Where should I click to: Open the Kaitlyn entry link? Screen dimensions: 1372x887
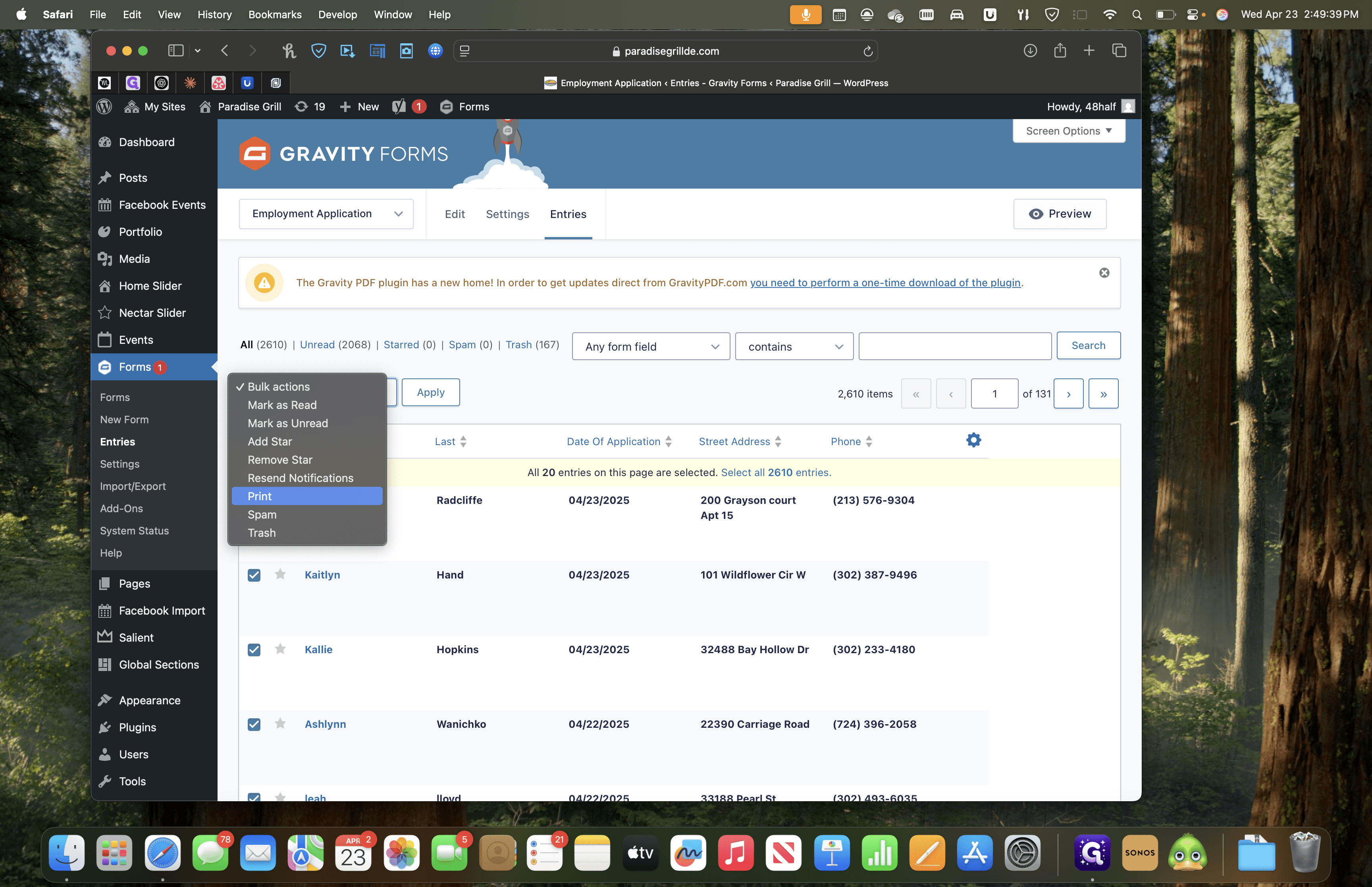coord(322,575)
